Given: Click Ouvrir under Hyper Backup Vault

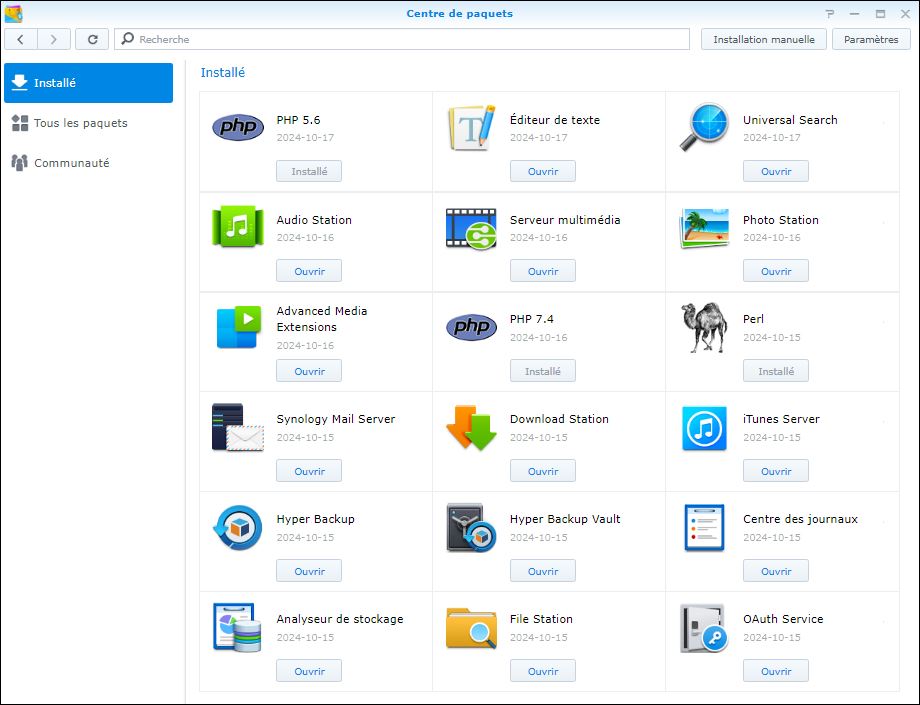Looking at the screenshot, I should 543,571.
